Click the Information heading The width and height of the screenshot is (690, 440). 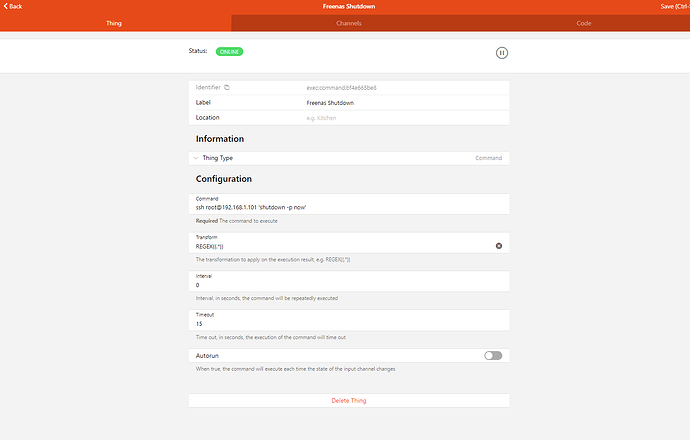(x=220, y=139)
